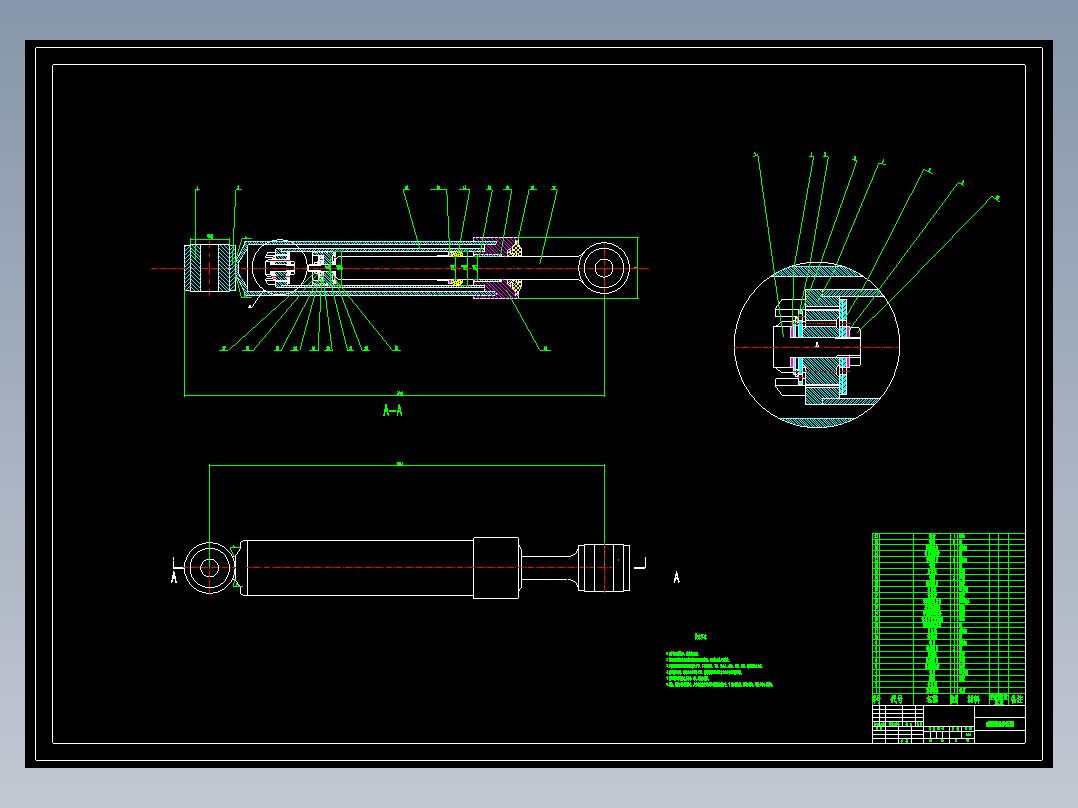Click the right mounting eye of section view
Viewport: 1078px width, 808px height.
click(x=604, y=268)
